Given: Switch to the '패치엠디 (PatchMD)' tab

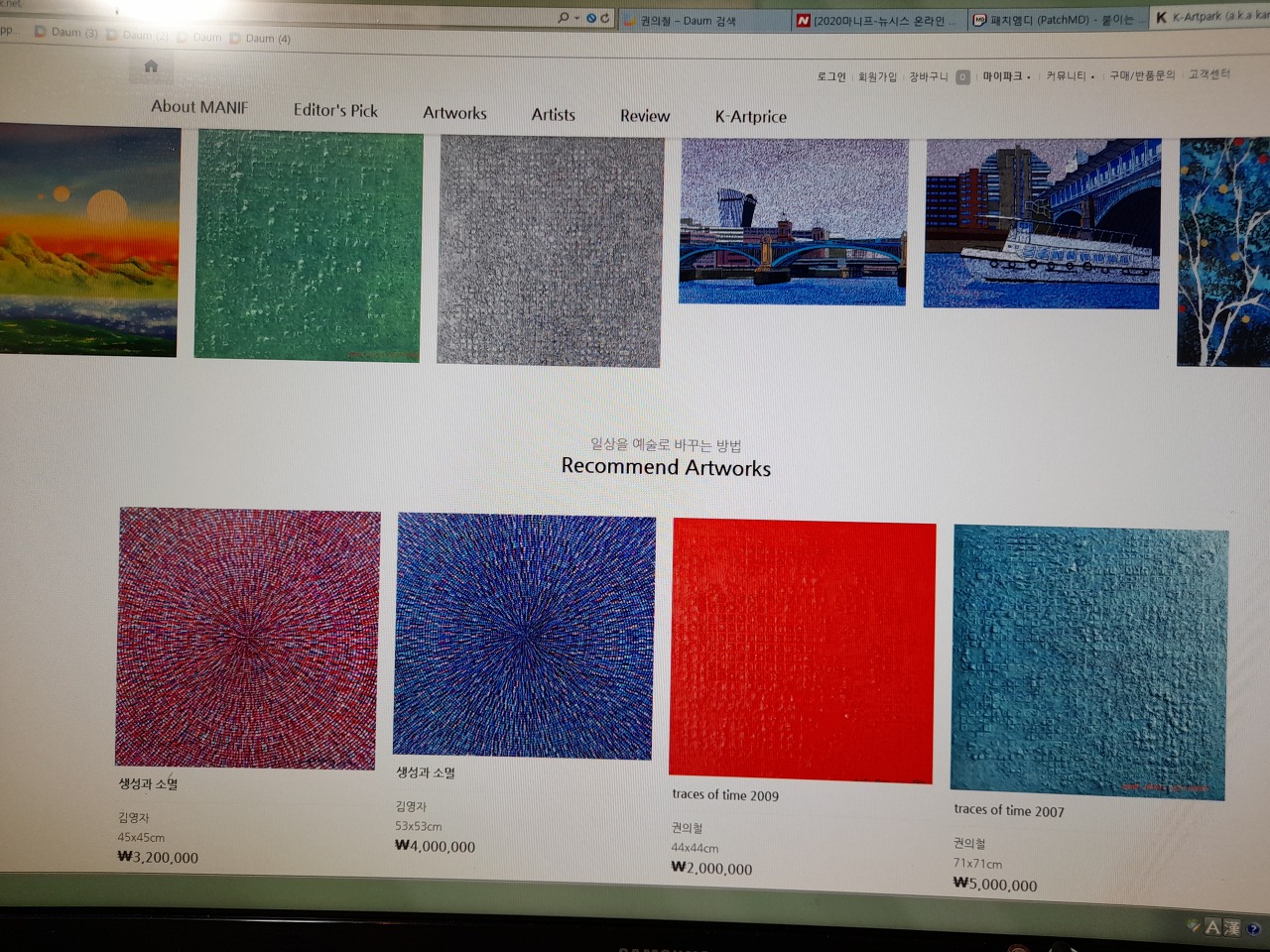Looking at the screenshot, I should point(1058,19).
